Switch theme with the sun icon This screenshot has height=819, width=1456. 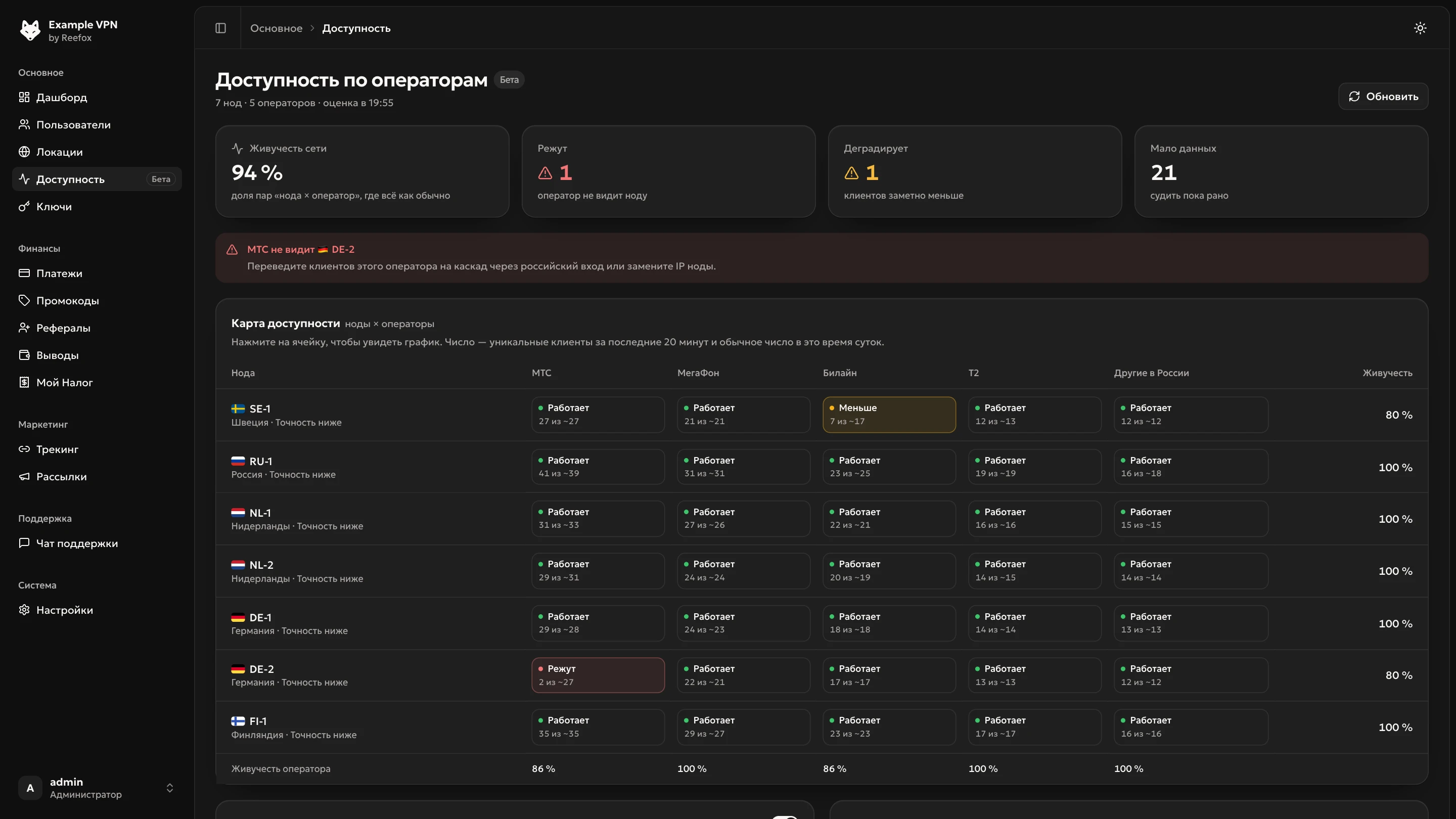point(1420,28)
